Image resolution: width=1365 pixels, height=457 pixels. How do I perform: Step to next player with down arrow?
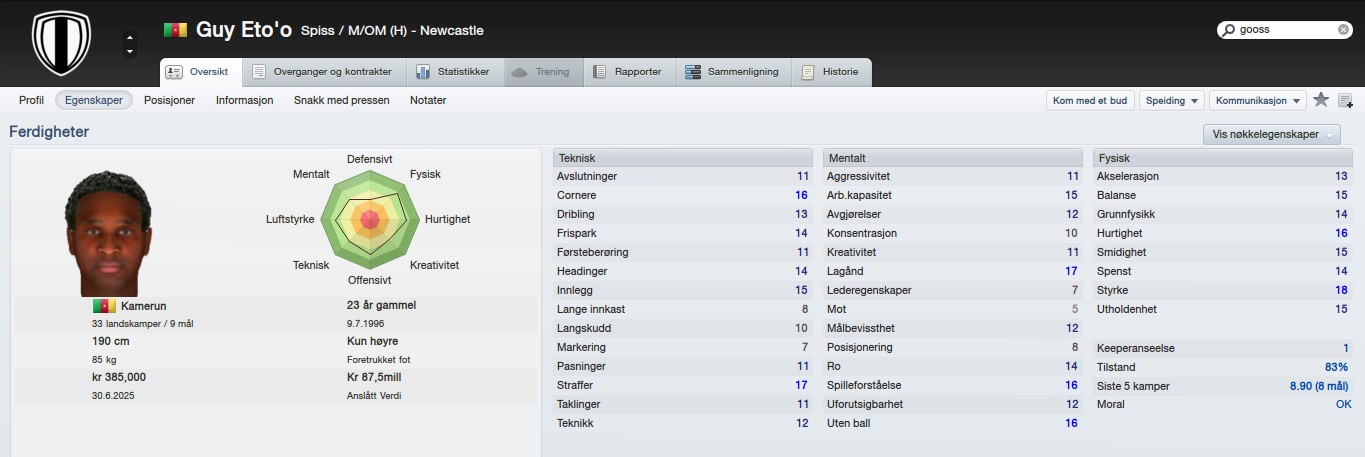[129, 51]
